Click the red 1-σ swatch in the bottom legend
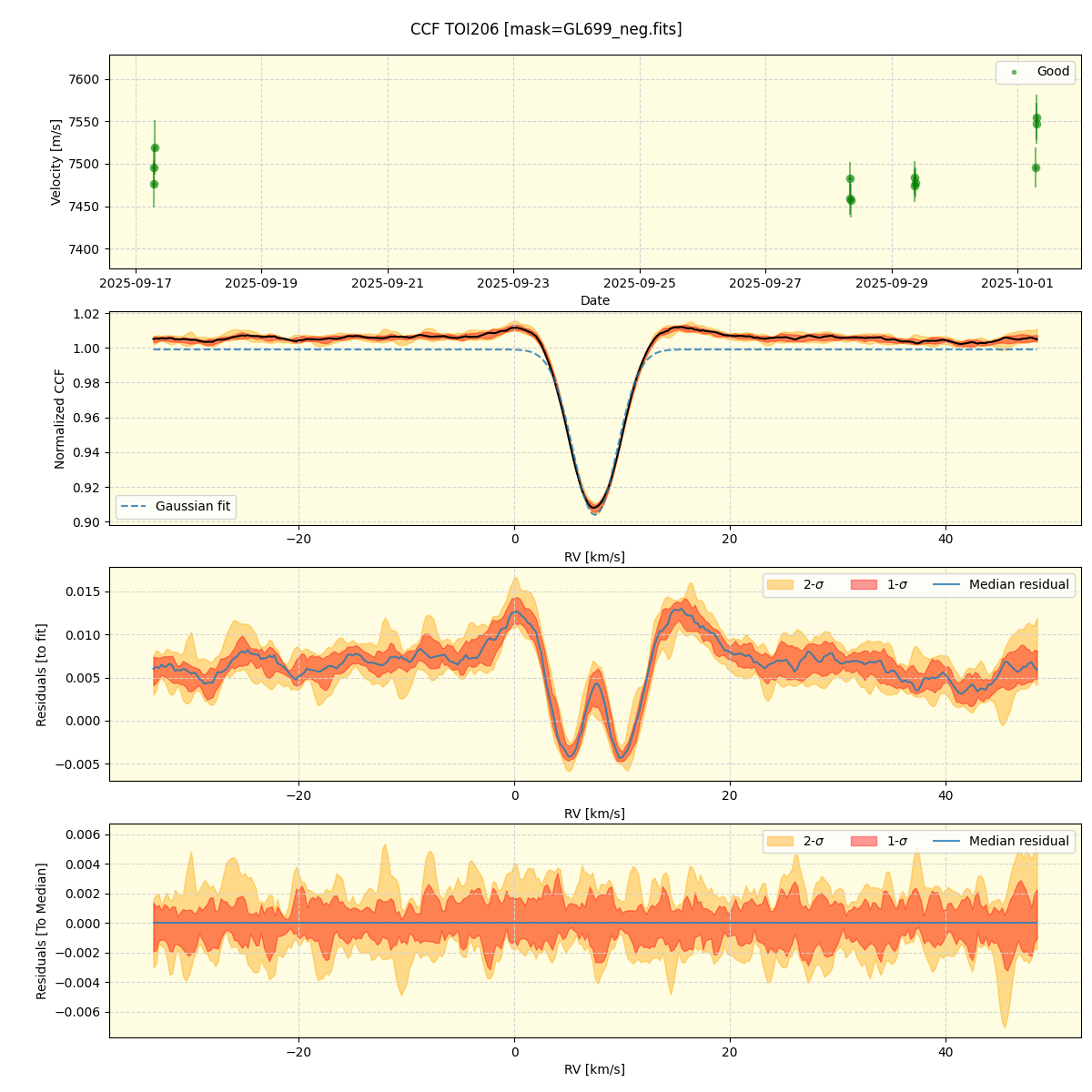This screenshot has width=1092, height=1092. 864,842
